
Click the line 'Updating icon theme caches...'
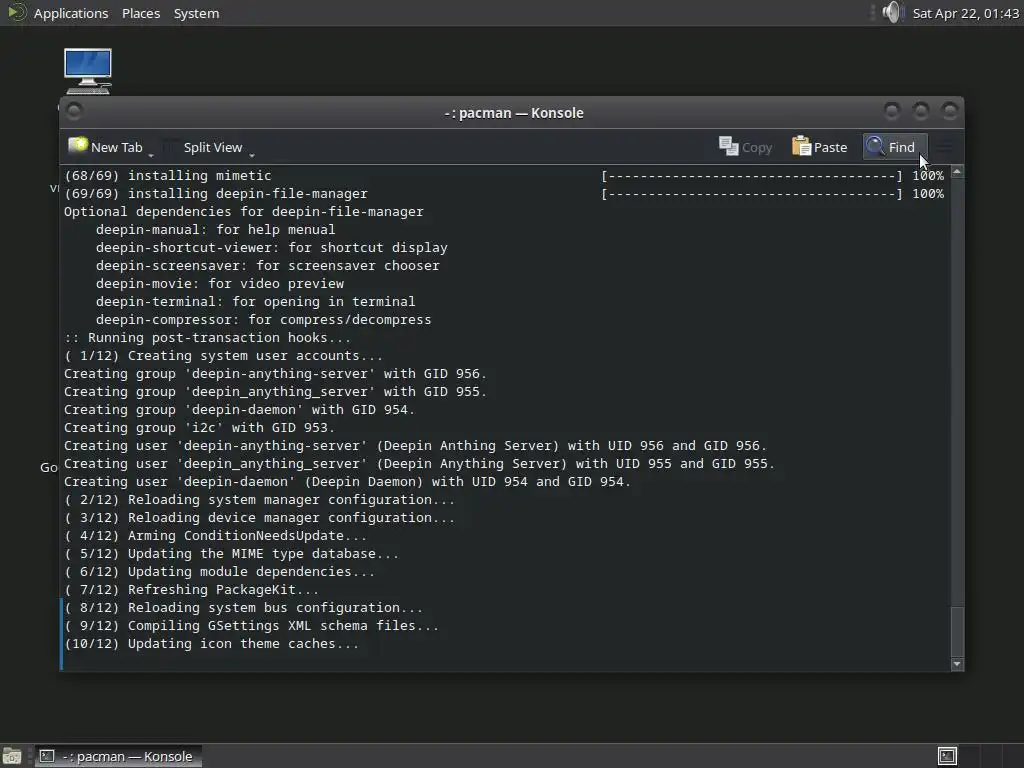[x=212, y=643]
